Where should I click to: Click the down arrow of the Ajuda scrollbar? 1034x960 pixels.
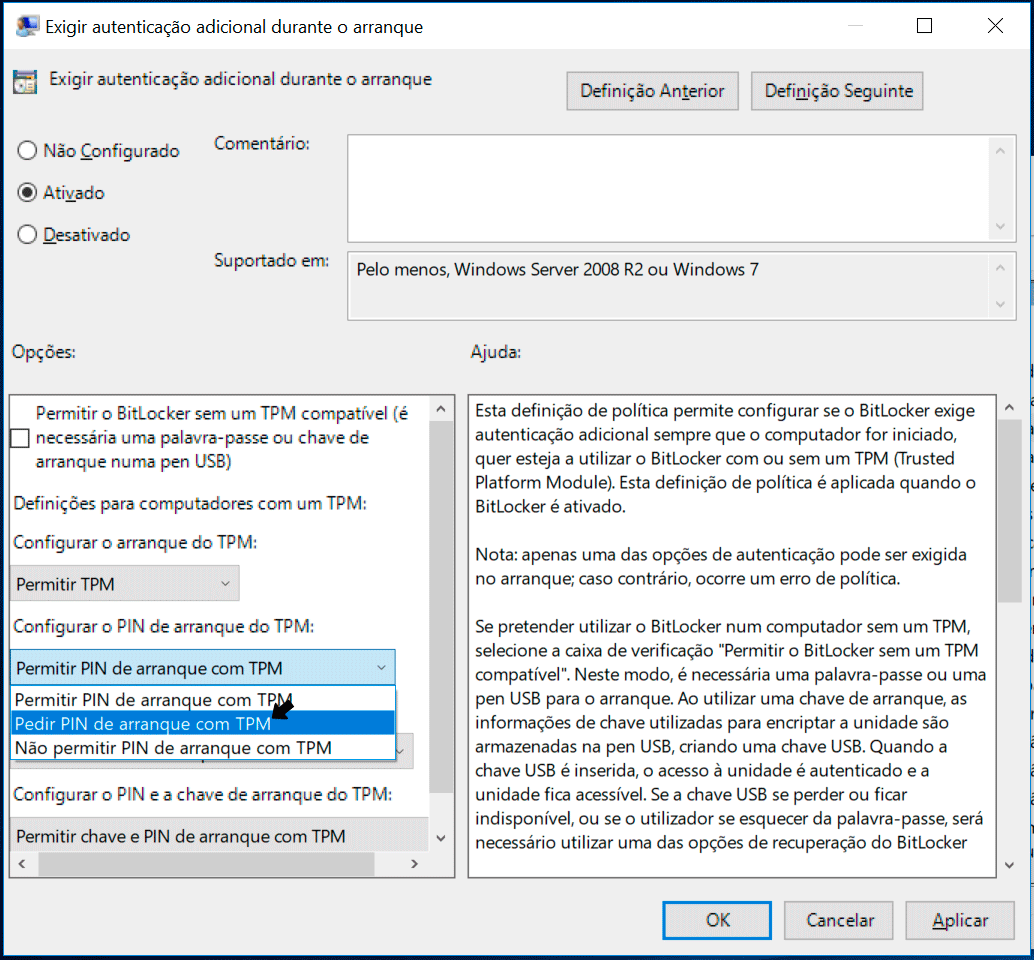coord(1009,865)
